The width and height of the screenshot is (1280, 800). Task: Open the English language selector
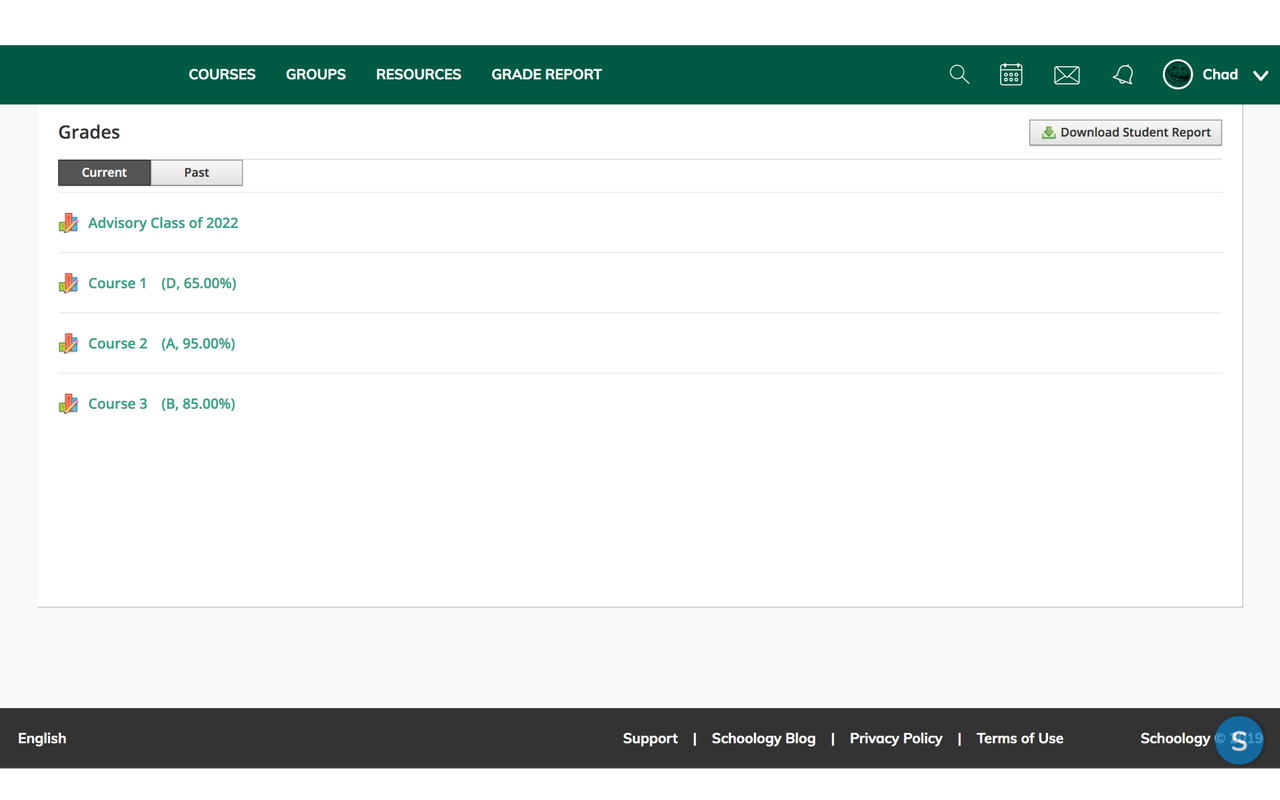[41, 738]
